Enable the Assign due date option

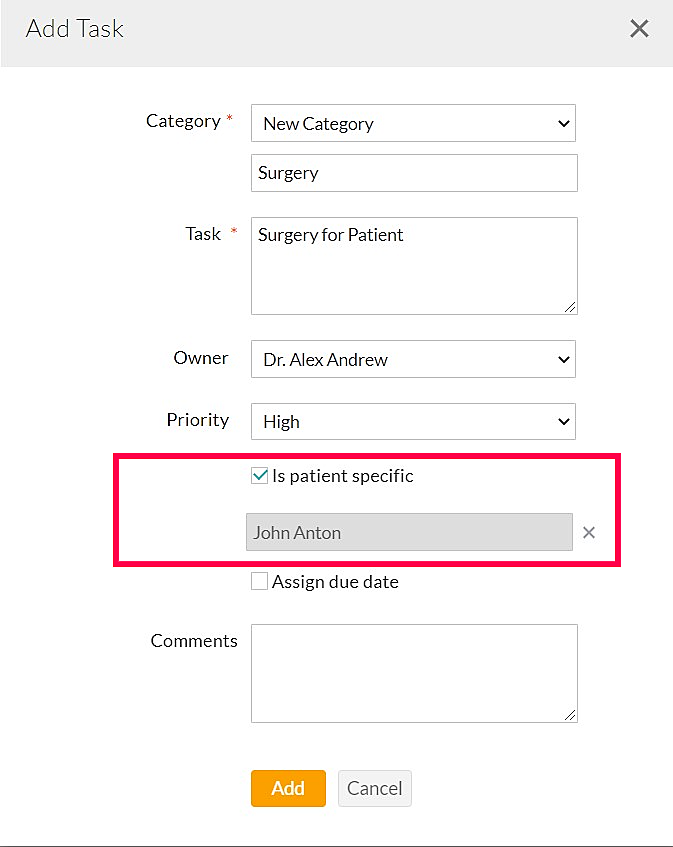pos(259,580)
